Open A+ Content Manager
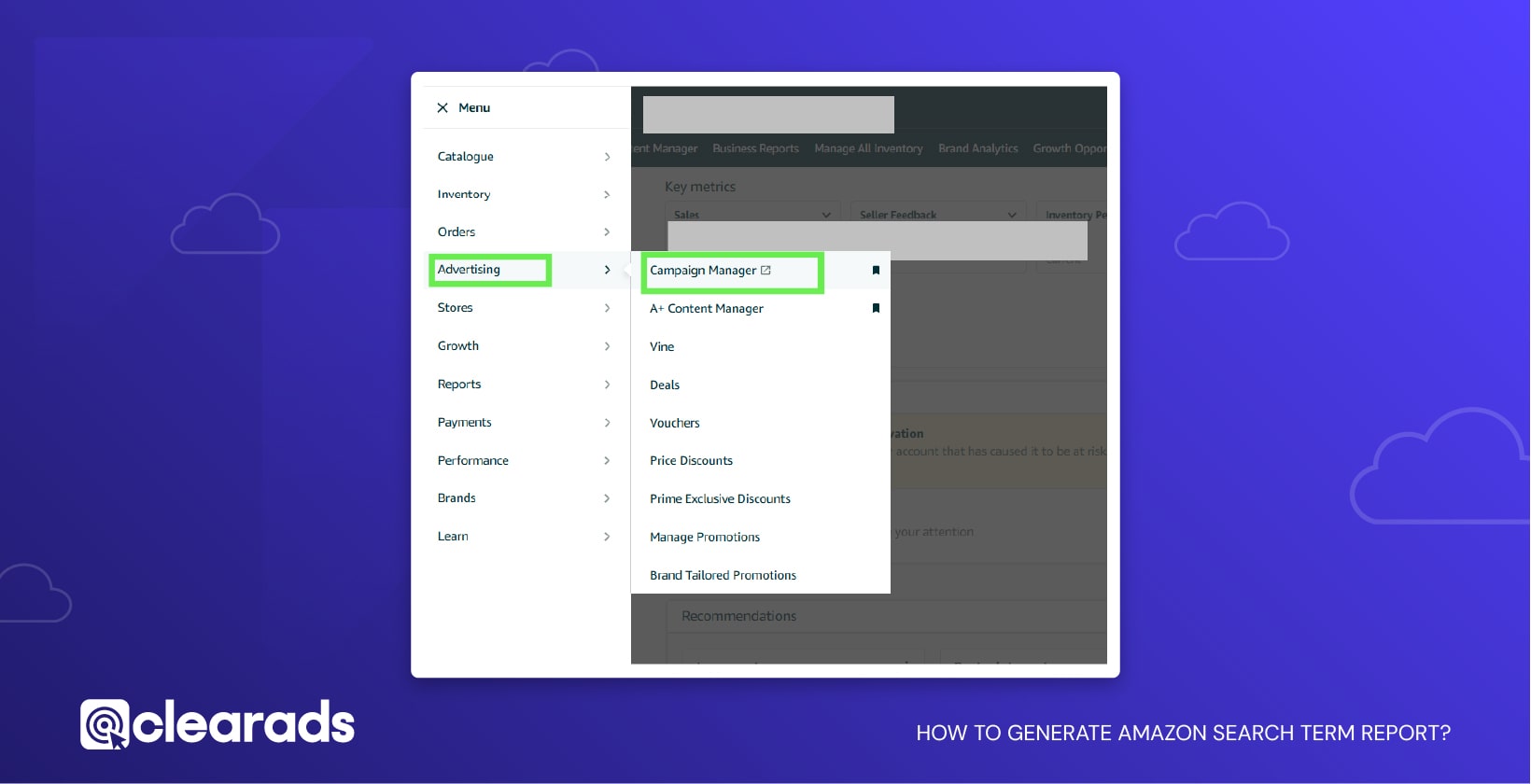The image size is (1531, 784). click(707, 309)
